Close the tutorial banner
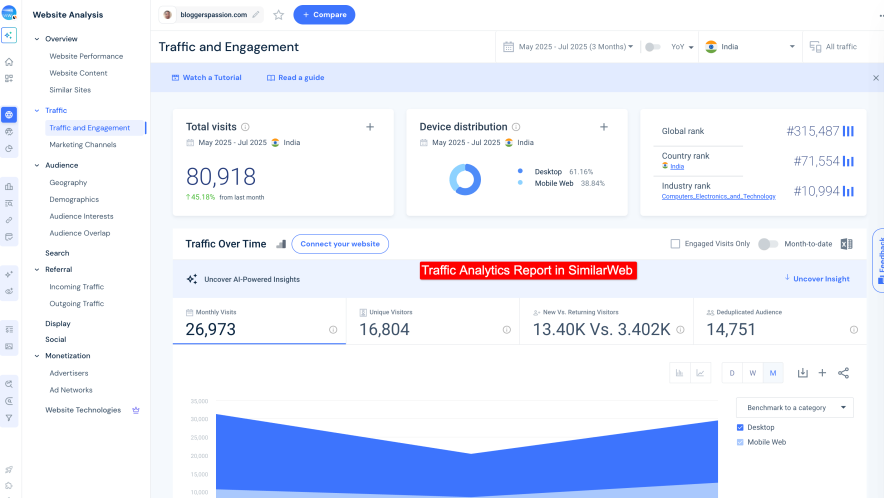Viewport: 884px width, 498px height. click(x=876, y=78)
